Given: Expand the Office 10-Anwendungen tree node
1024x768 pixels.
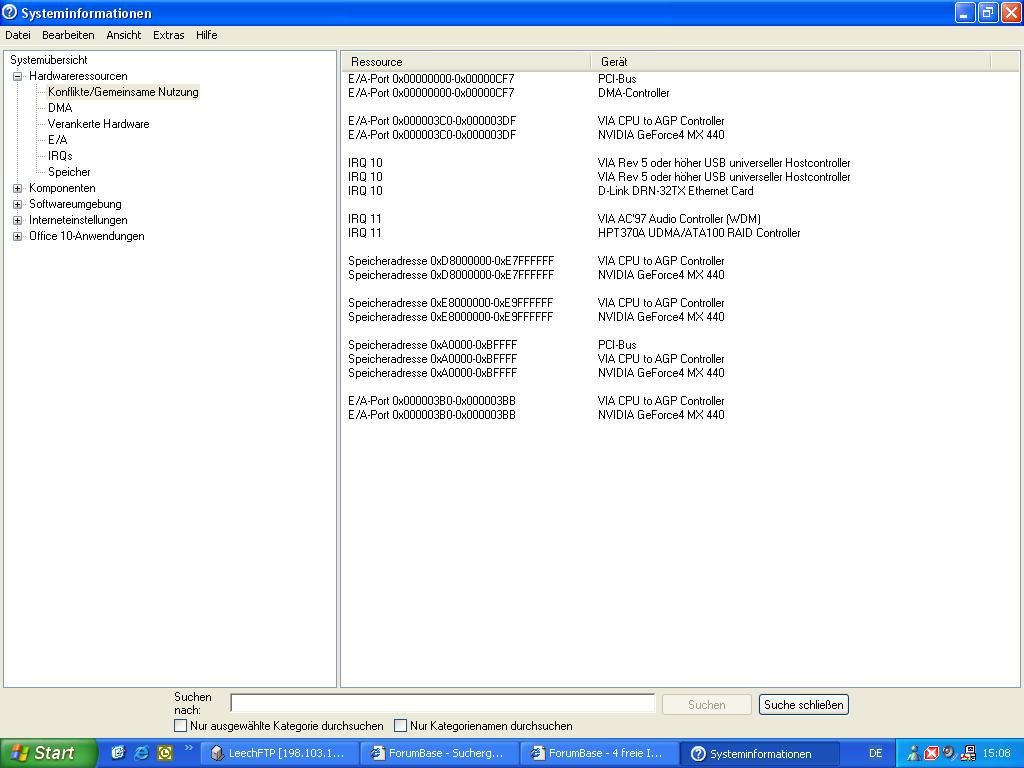Looking at the screenshot, I should tap(18, 236).
